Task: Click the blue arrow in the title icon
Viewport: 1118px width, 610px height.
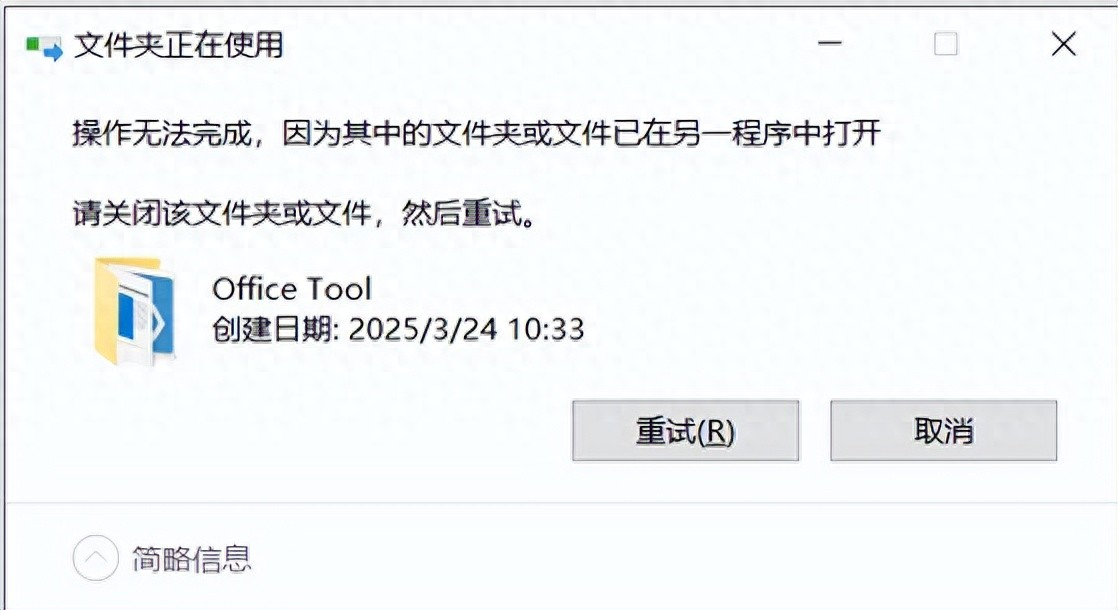Action: (53, 52)
